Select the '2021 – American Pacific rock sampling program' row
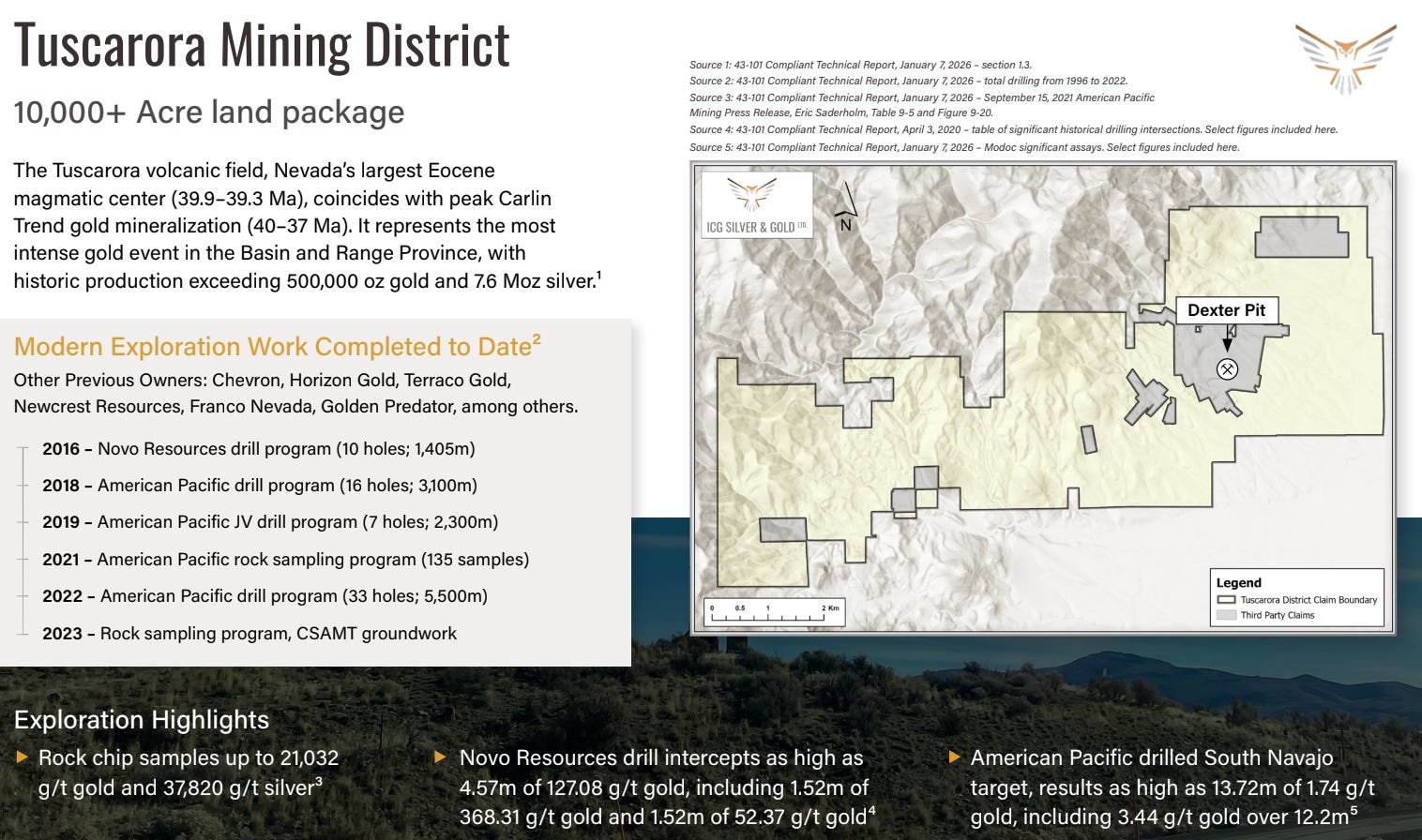 click(286, 560)
